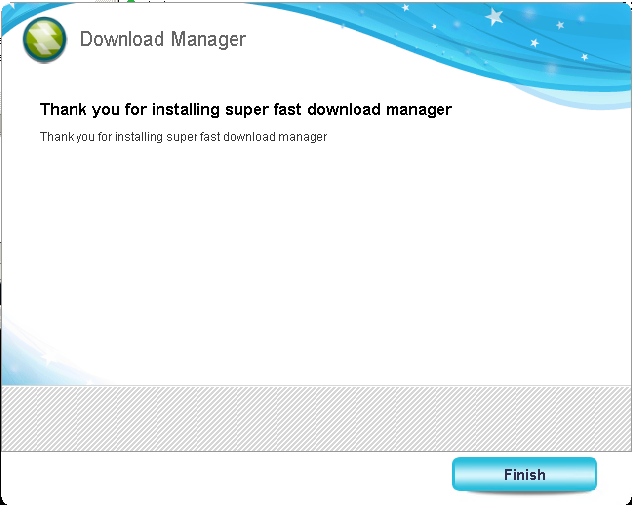Click the smaller thank-you message line

point(183,136)
